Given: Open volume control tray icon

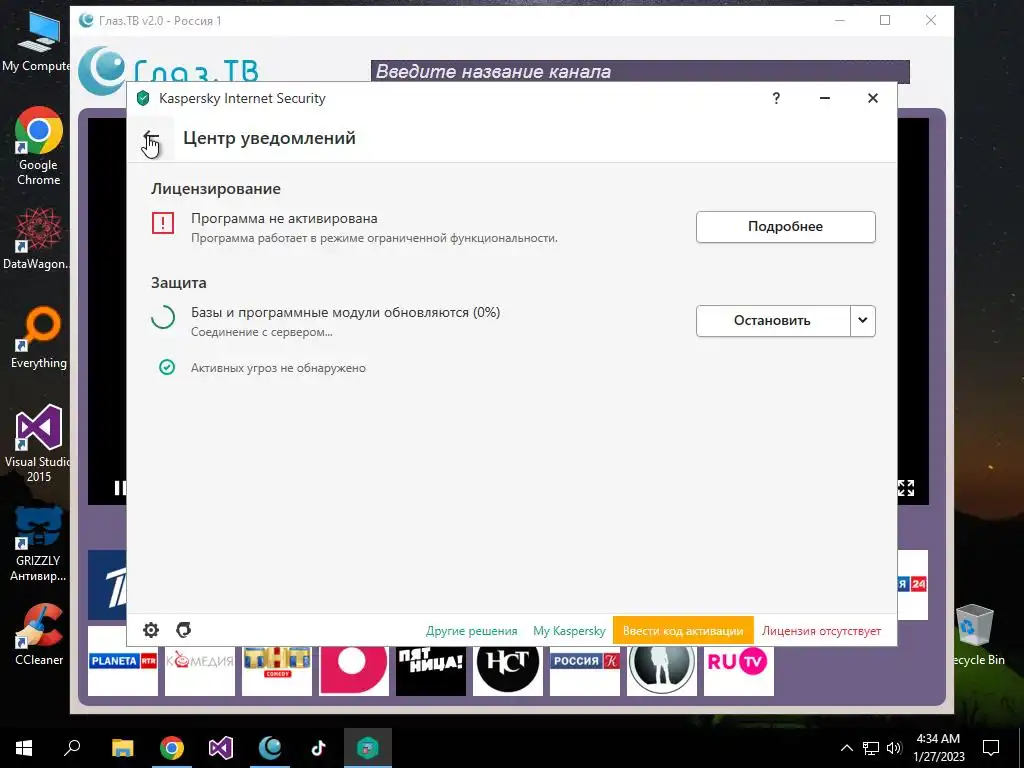Looking at the screenshot, I should [895, 748].
